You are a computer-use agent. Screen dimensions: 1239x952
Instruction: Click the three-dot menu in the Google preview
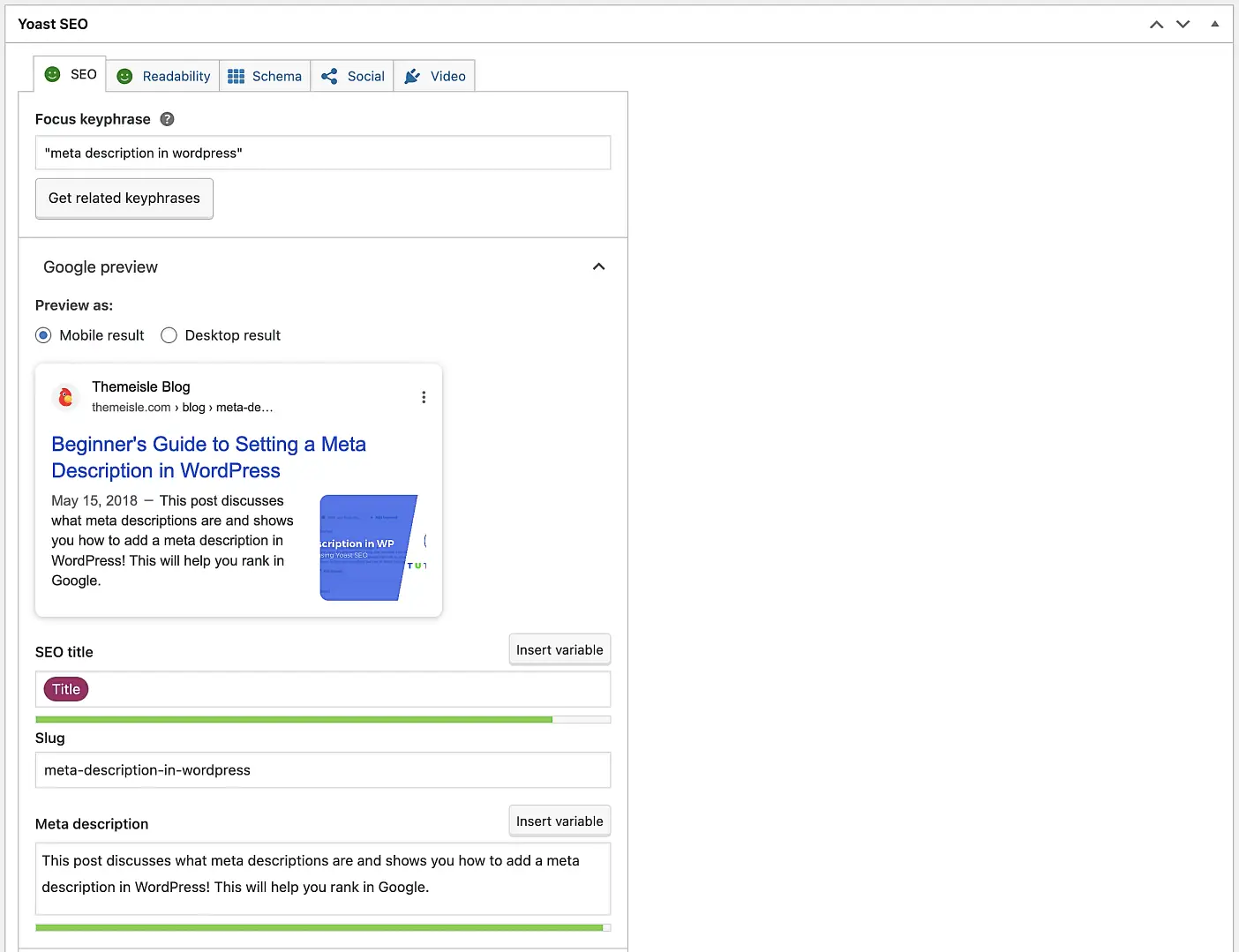[x=424, y=397]
